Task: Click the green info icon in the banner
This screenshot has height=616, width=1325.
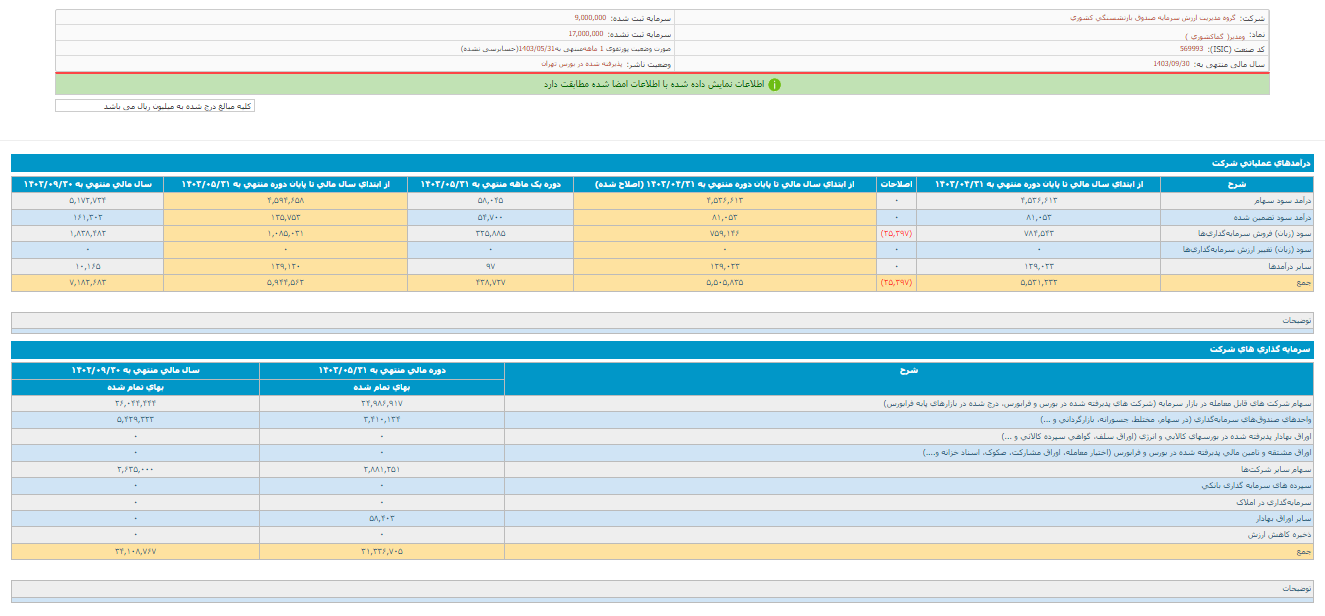Action: (774, 84)
